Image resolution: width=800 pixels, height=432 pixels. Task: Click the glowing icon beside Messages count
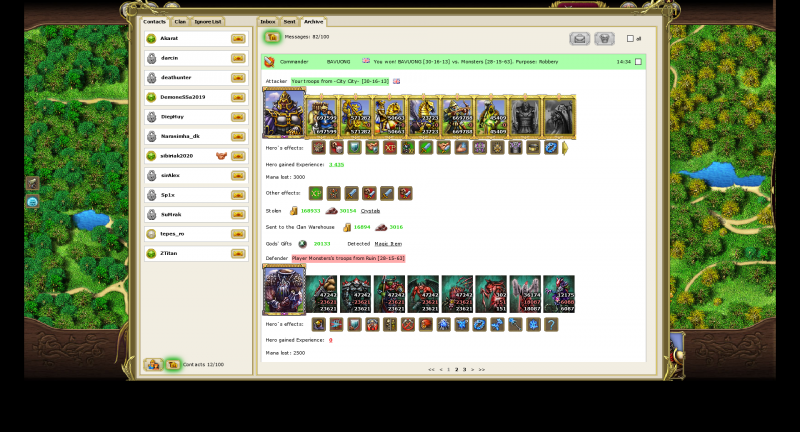271,37
